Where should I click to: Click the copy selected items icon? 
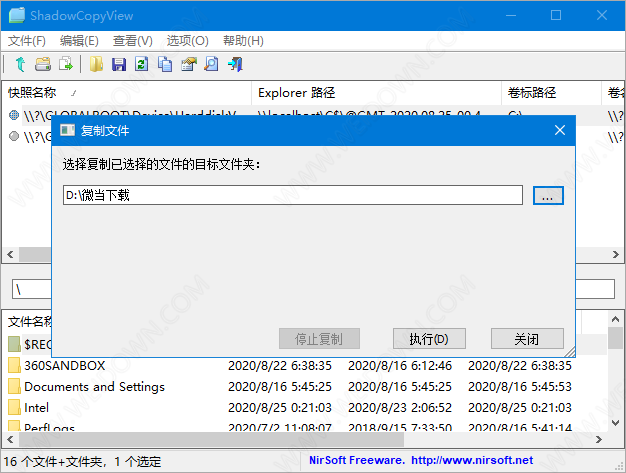164,64
